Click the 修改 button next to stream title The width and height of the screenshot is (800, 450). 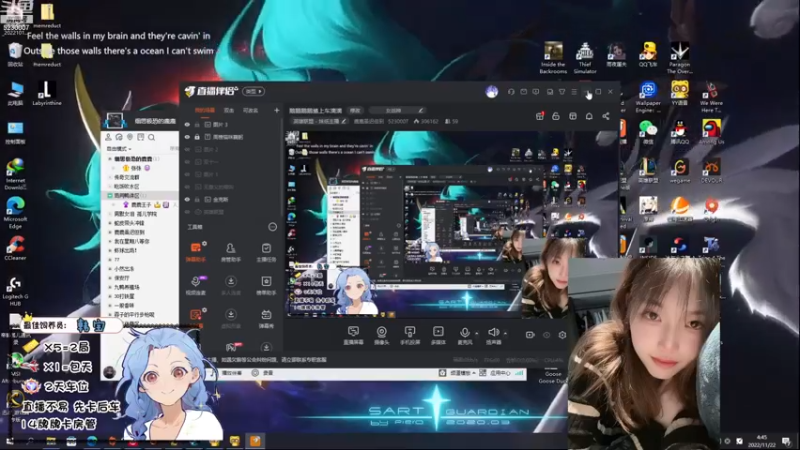point(355,110)
